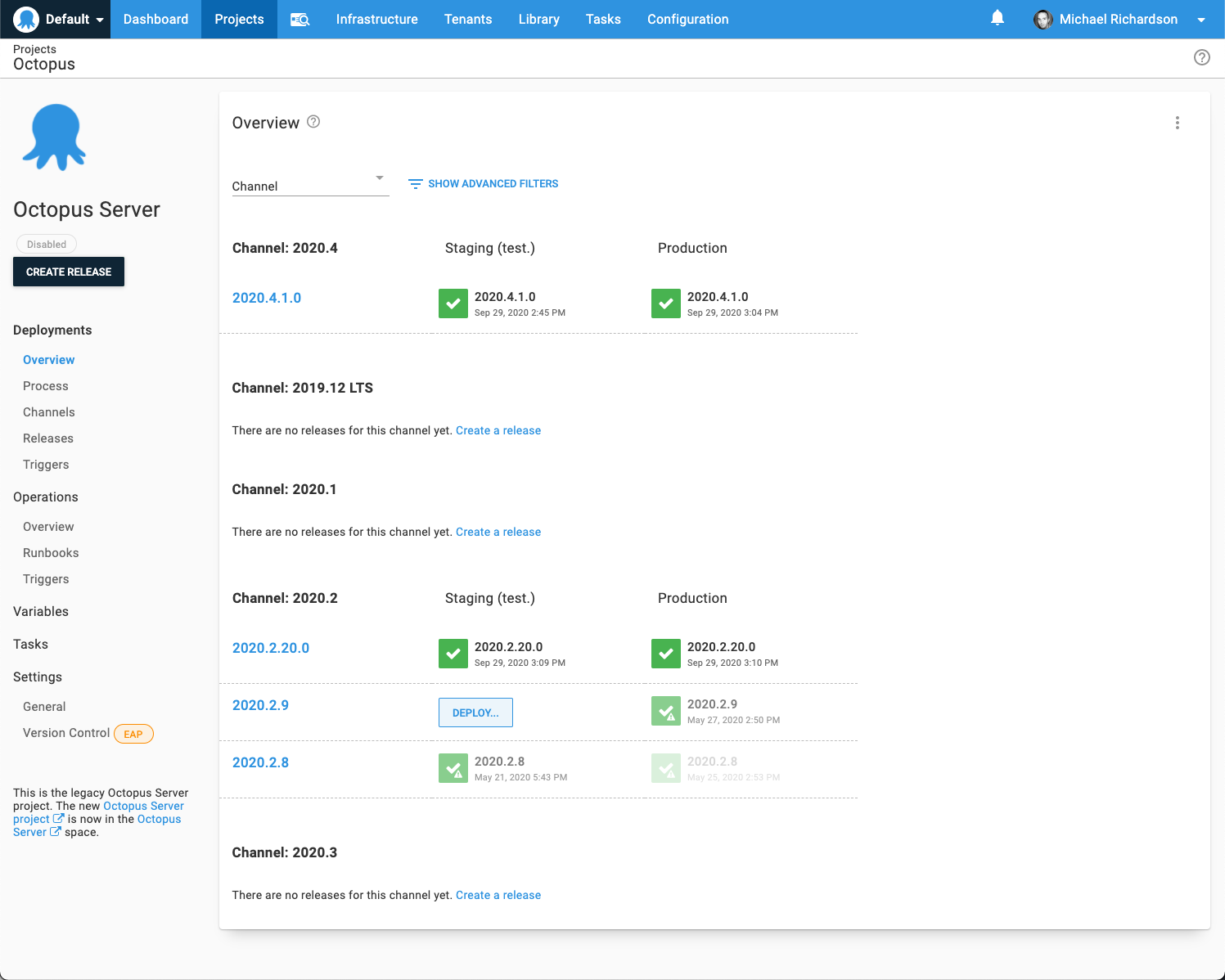Click the EAP badge next to Version Control
Viewport: 1225px width, 980px height.
pos(133,734)
